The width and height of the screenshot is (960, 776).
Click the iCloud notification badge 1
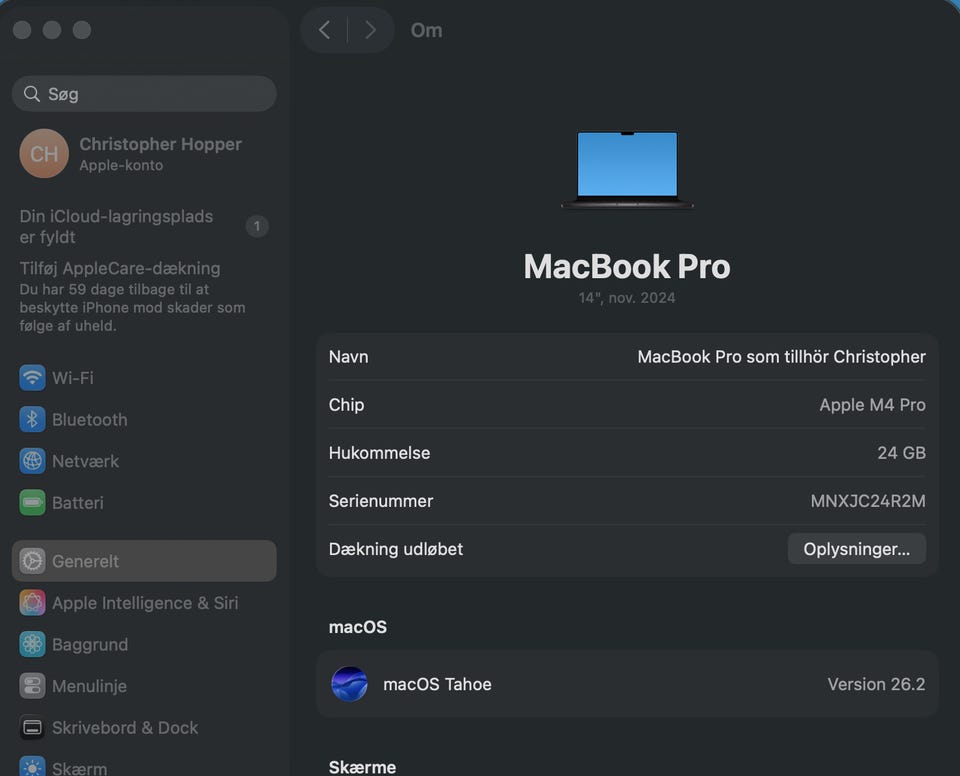257,226
